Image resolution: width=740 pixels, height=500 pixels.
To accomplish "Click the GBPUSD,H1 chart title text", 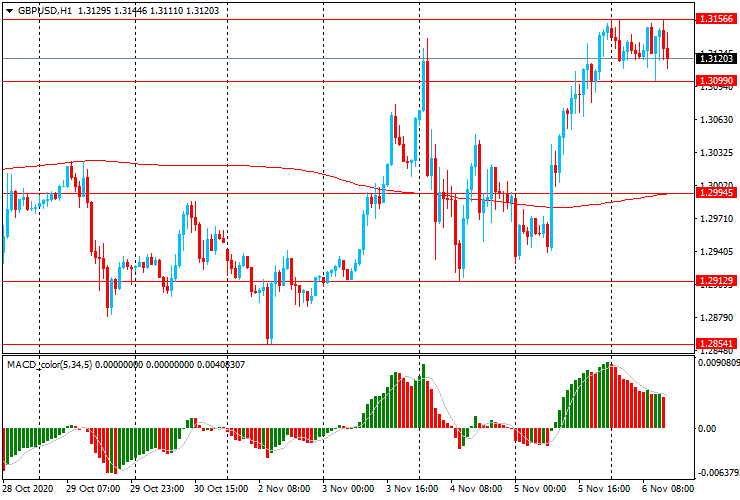I will (x=45, y=10).
